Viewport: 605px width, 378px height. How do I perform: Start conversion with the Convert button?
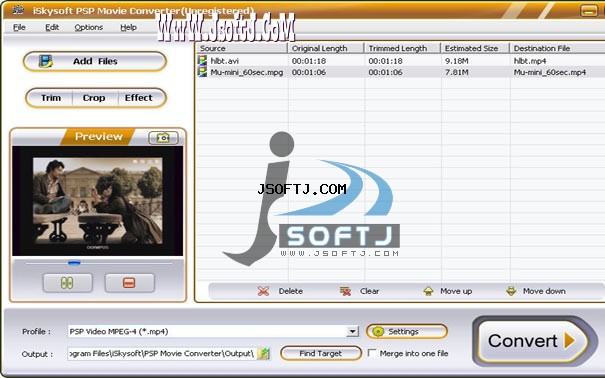point(534,341)
